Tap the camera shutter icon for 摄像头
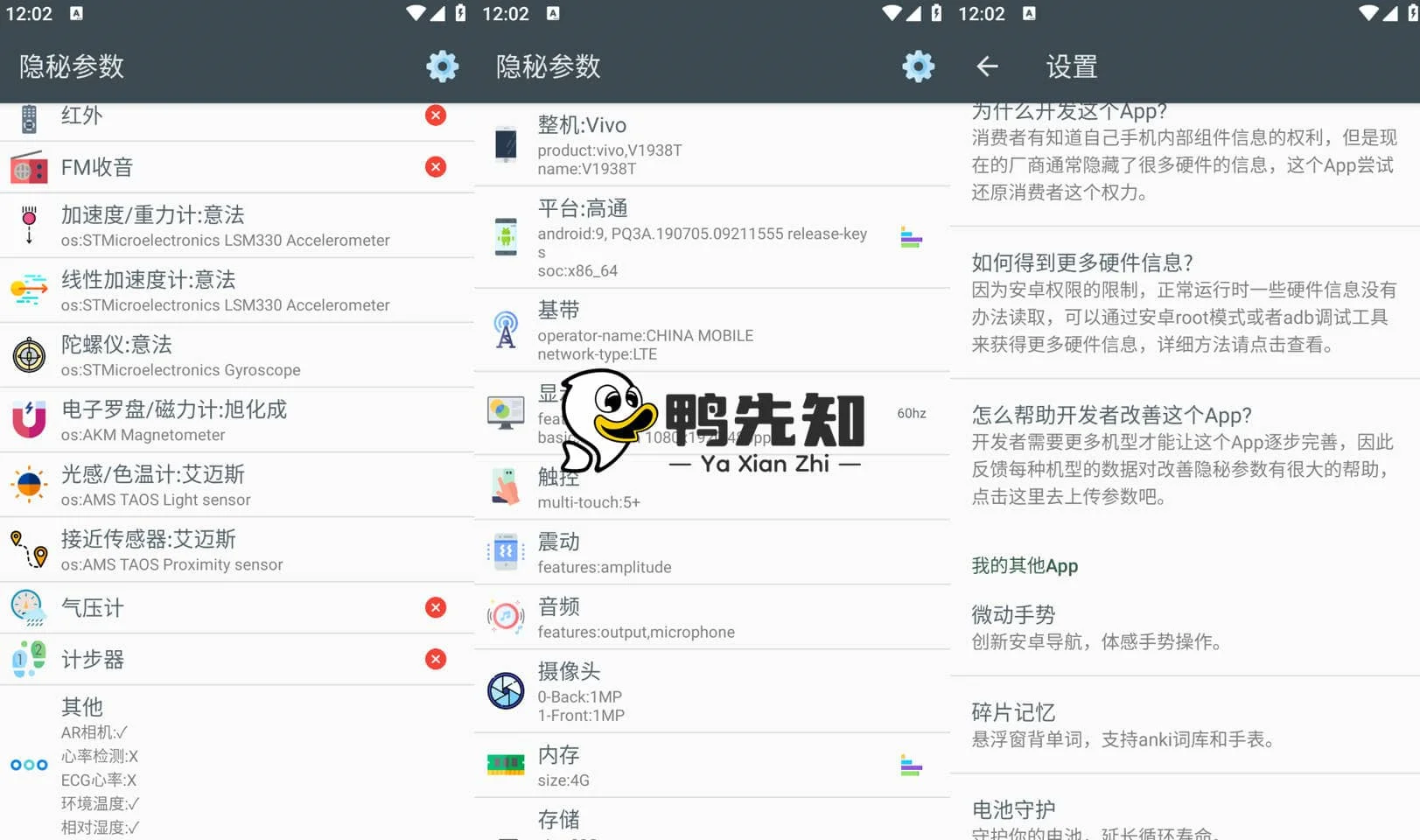The image size is (1420, 840). coord(505,691)
